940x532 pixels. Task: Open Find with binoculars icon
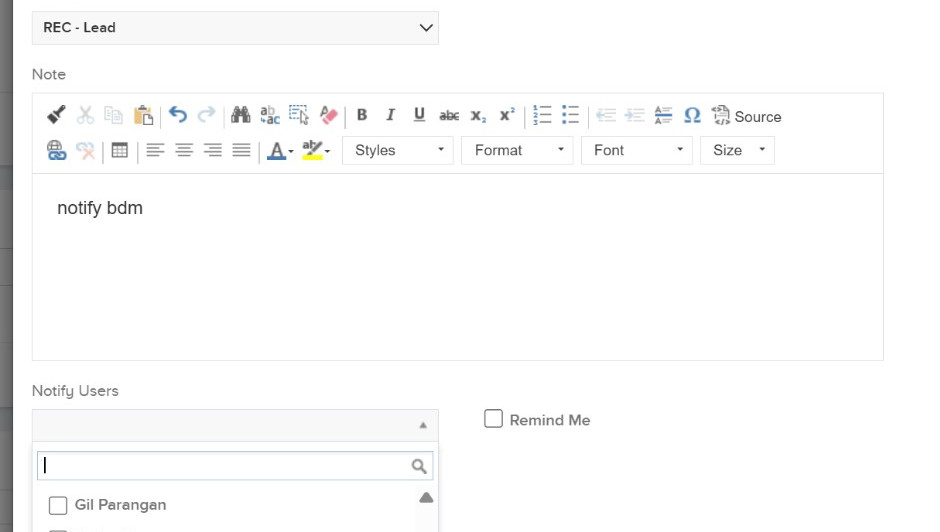[240, 114]
